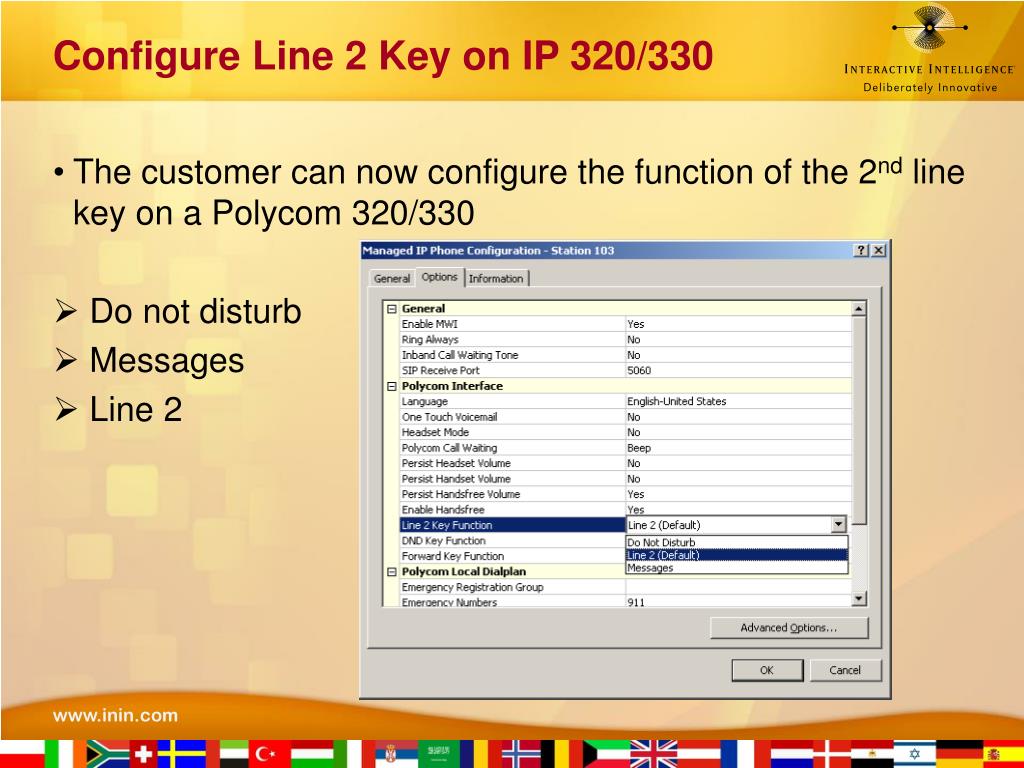Viewport: 1024px width, 768px height.
Task: Select Persist Handsfree Volume row
Action: click(x=626, y=494)
